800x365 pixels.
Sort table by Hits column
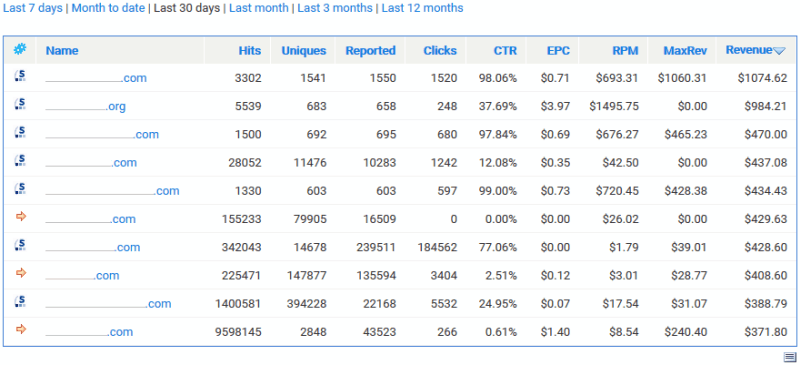[249, 51]
